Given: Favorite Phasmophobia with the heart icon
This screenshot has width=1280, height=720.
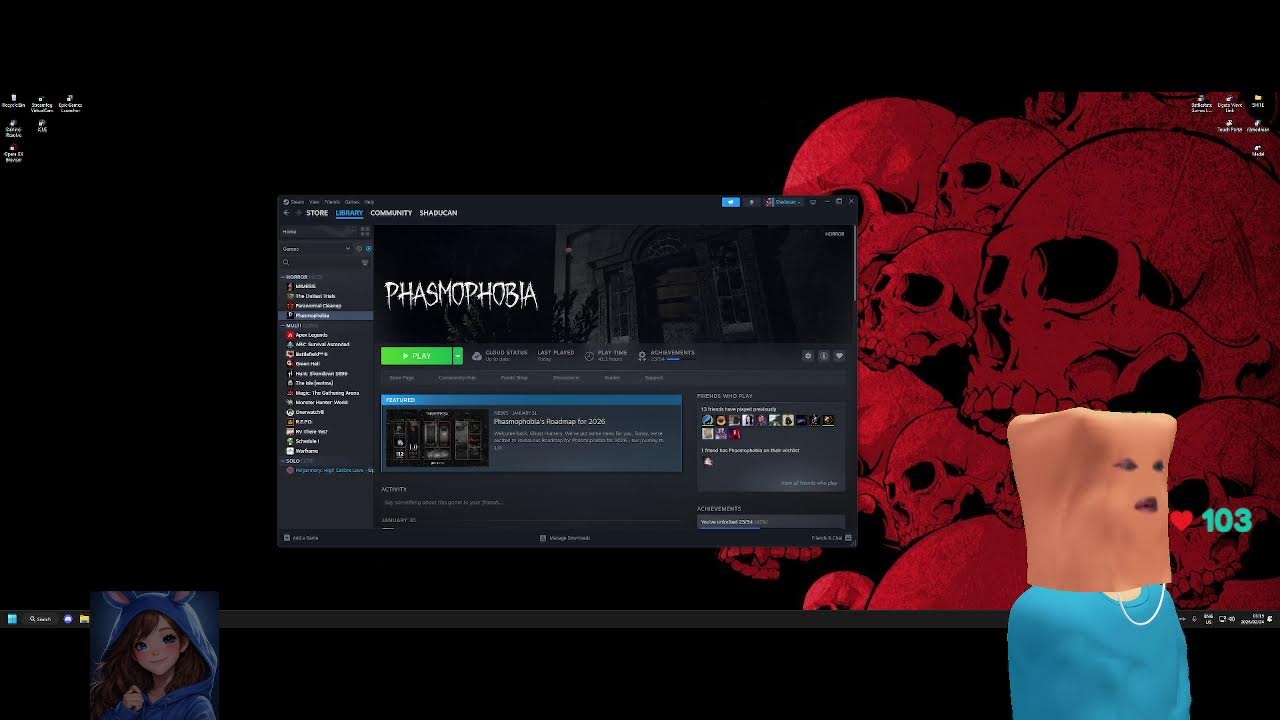Looking at the screenshot, I should [x=839, y=356].
